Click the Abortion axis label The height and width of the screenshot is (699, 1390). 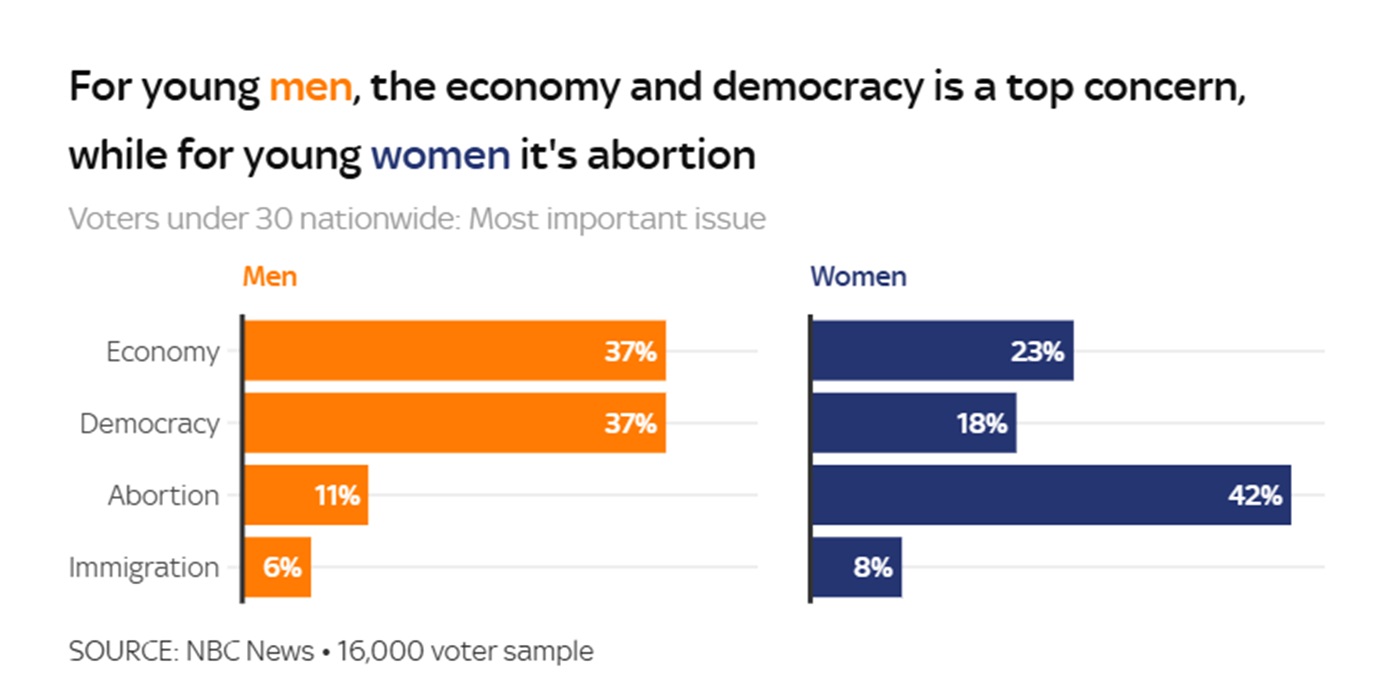coord(163,496)
